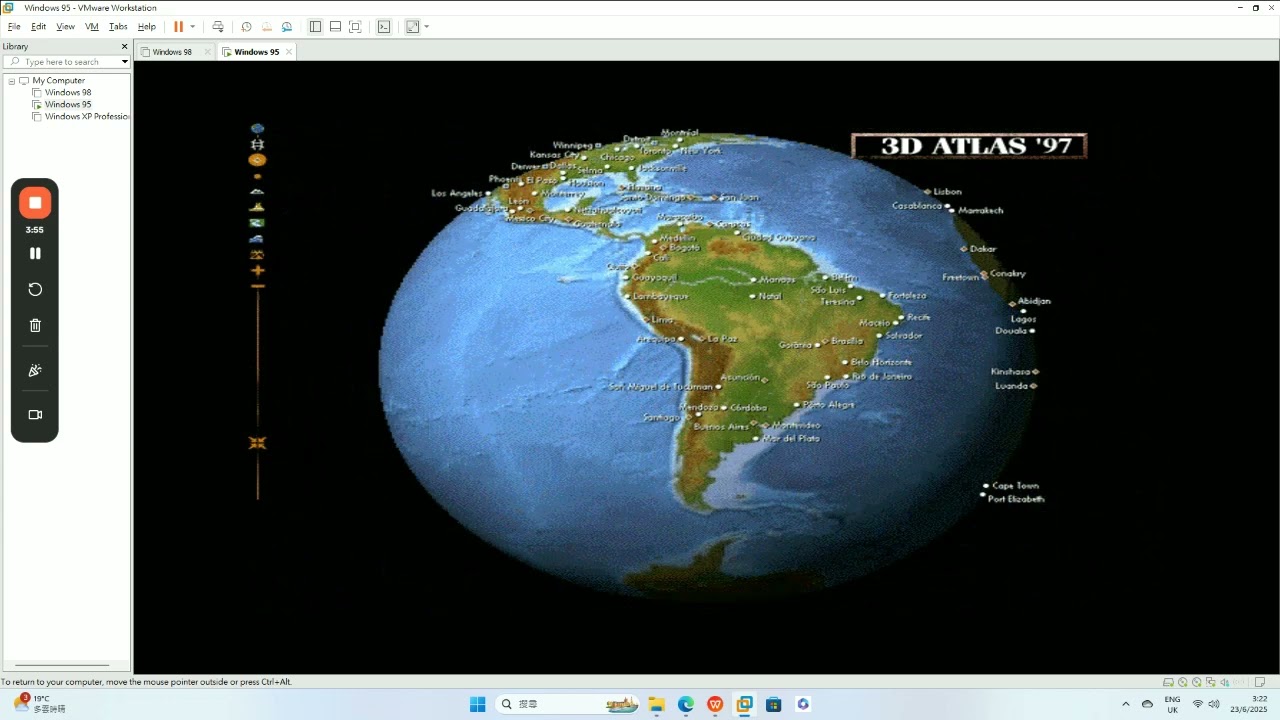Screen dimensions: 1280x720
Task: Open Microsoft Store from the taskbar
Action: tap(773, 704)
